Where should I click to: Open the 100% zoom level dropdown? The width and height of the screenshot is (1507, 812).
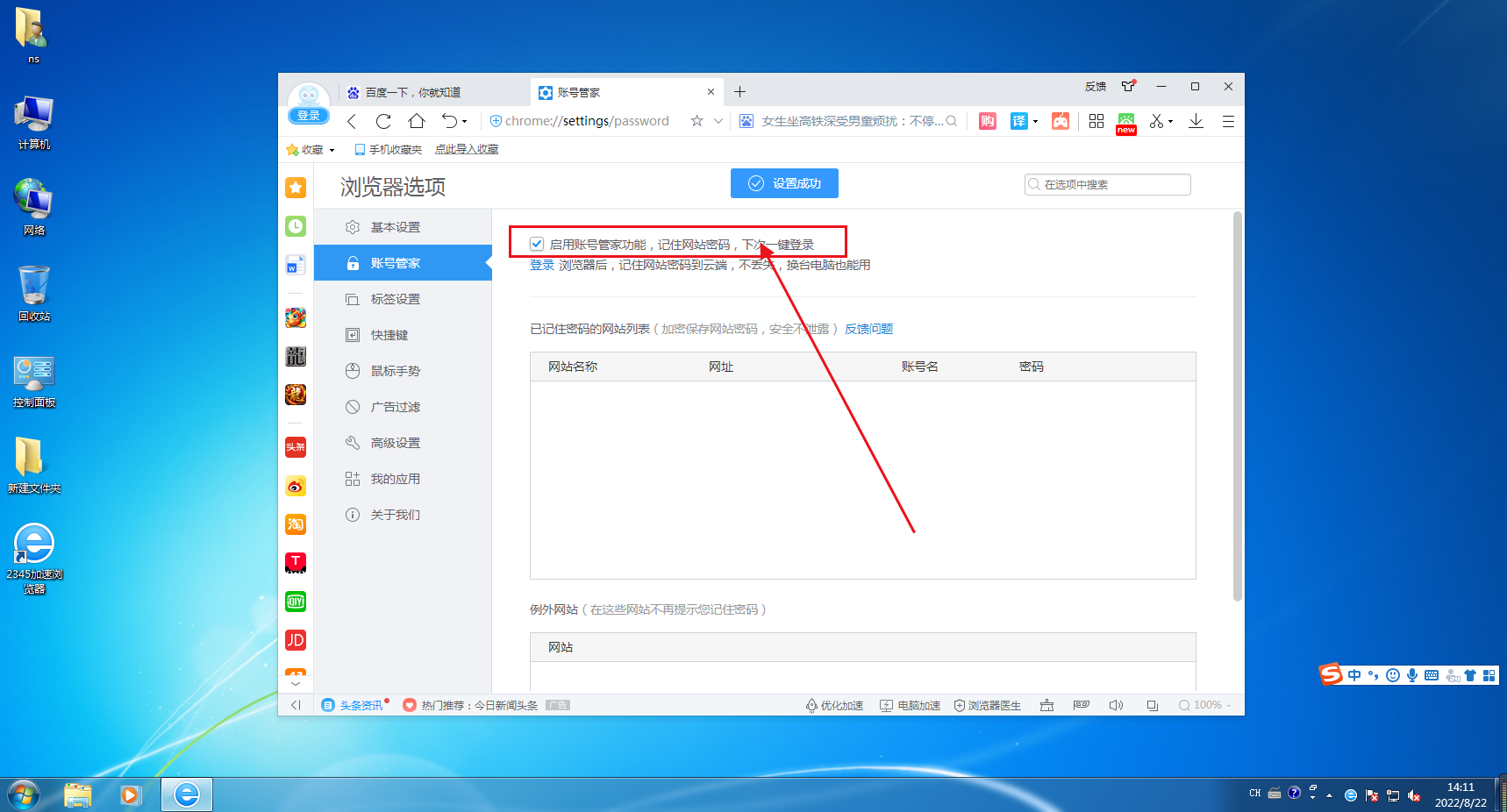1206,705
